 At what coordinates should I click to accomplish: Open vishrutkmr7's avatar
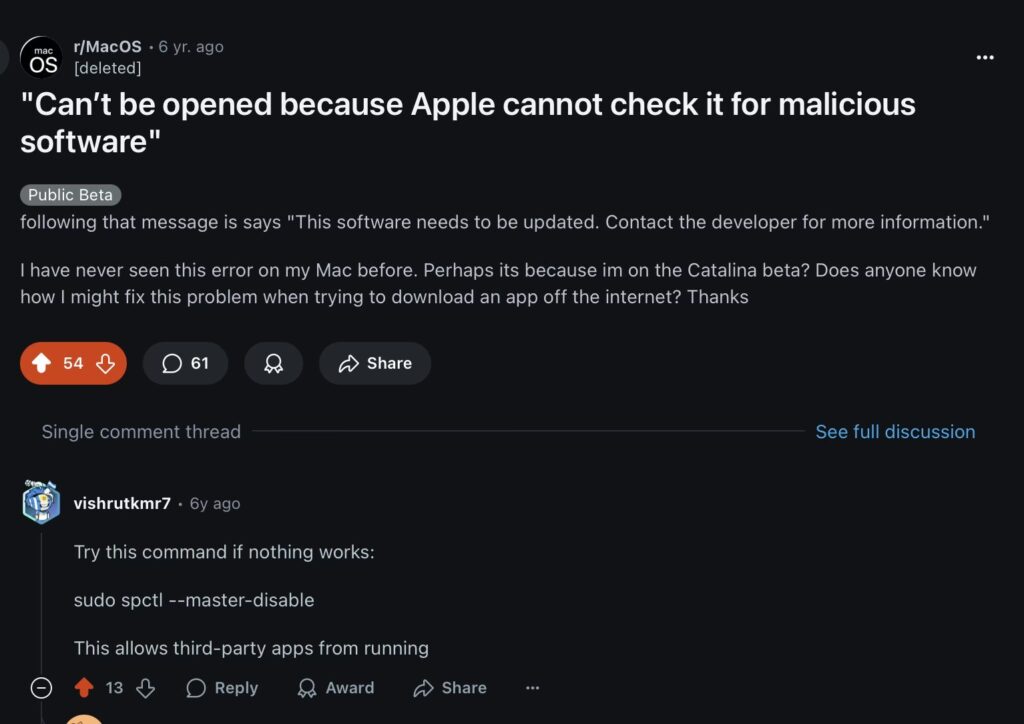click(x=41, y=502)
